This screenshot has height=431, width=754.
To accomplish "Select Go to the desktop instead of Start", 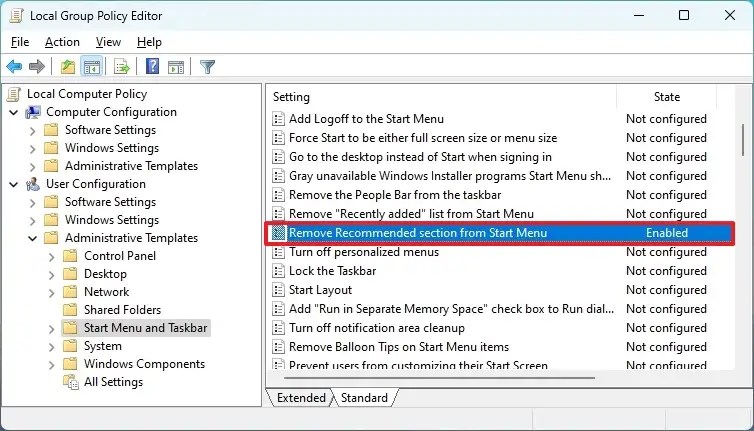I will point(420,157).
